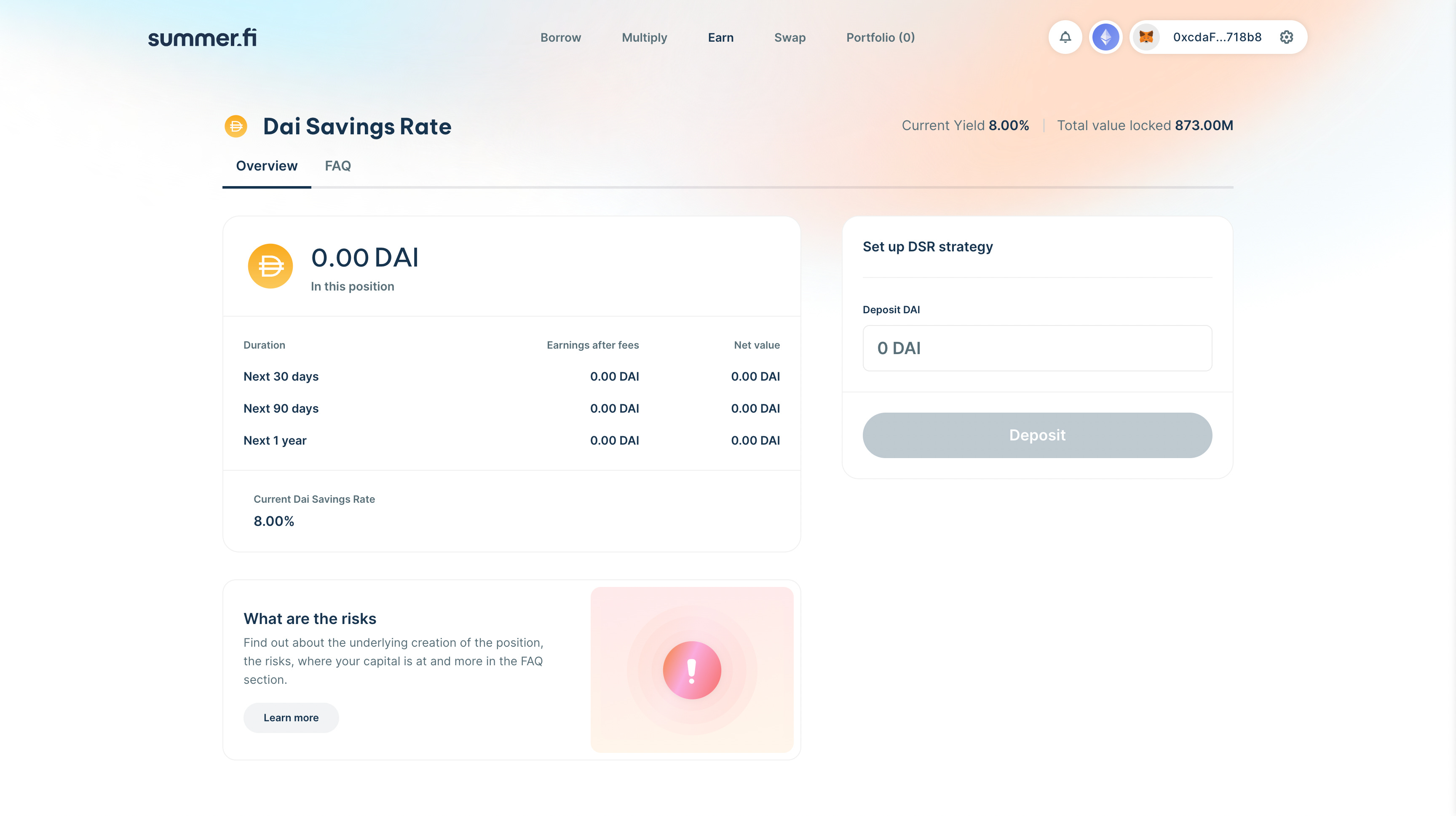Click the Deposit DAI field label
Viewport: 1456px width, 816px height.
(891, 309)
